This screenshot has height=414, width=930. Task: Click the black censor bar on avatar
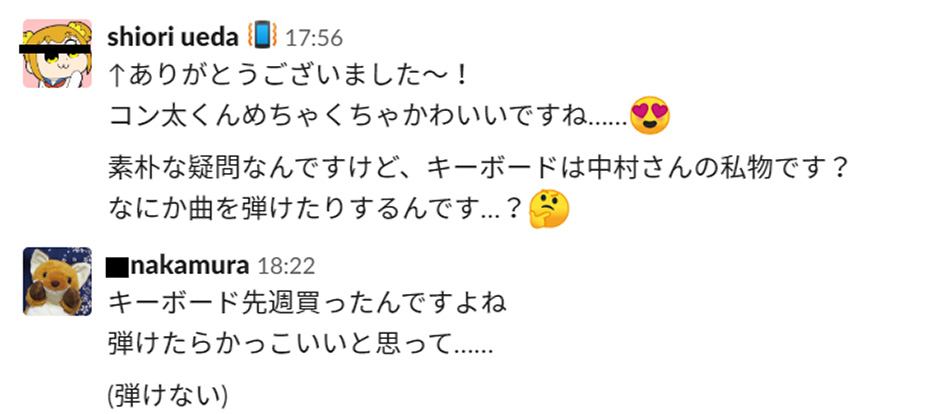pos(55,49)
